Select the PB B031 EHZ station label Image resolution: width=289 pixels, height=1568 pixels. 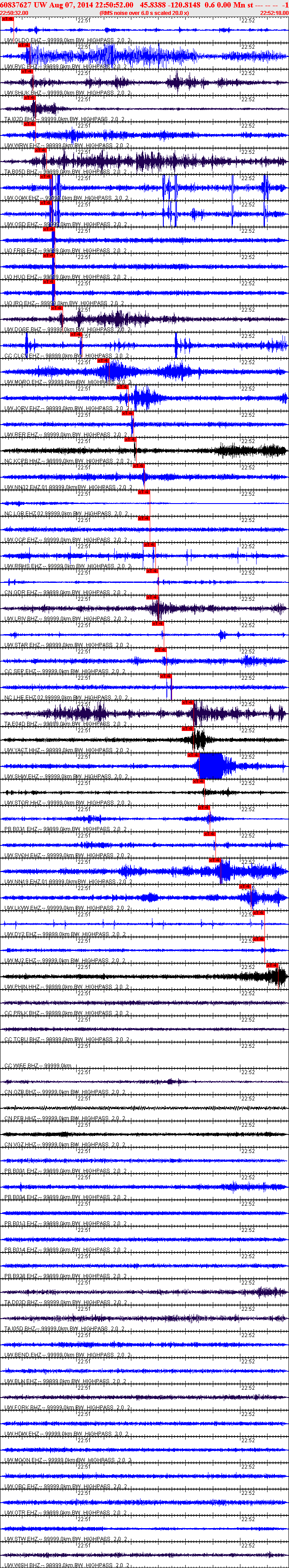(65, 828)
